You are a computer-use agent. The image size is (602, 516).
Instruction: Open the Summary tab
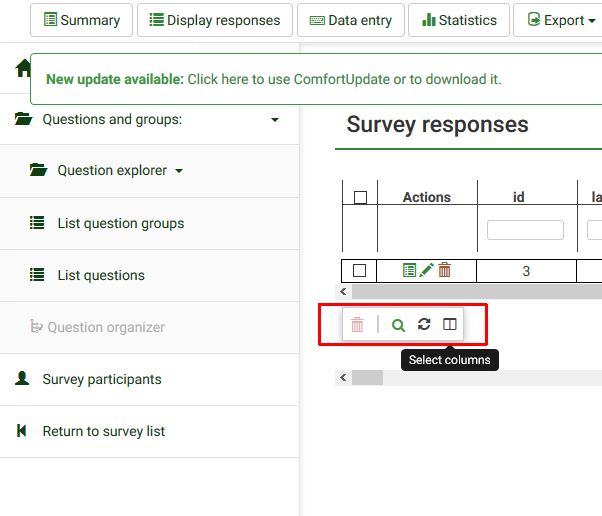click(82, 20)
